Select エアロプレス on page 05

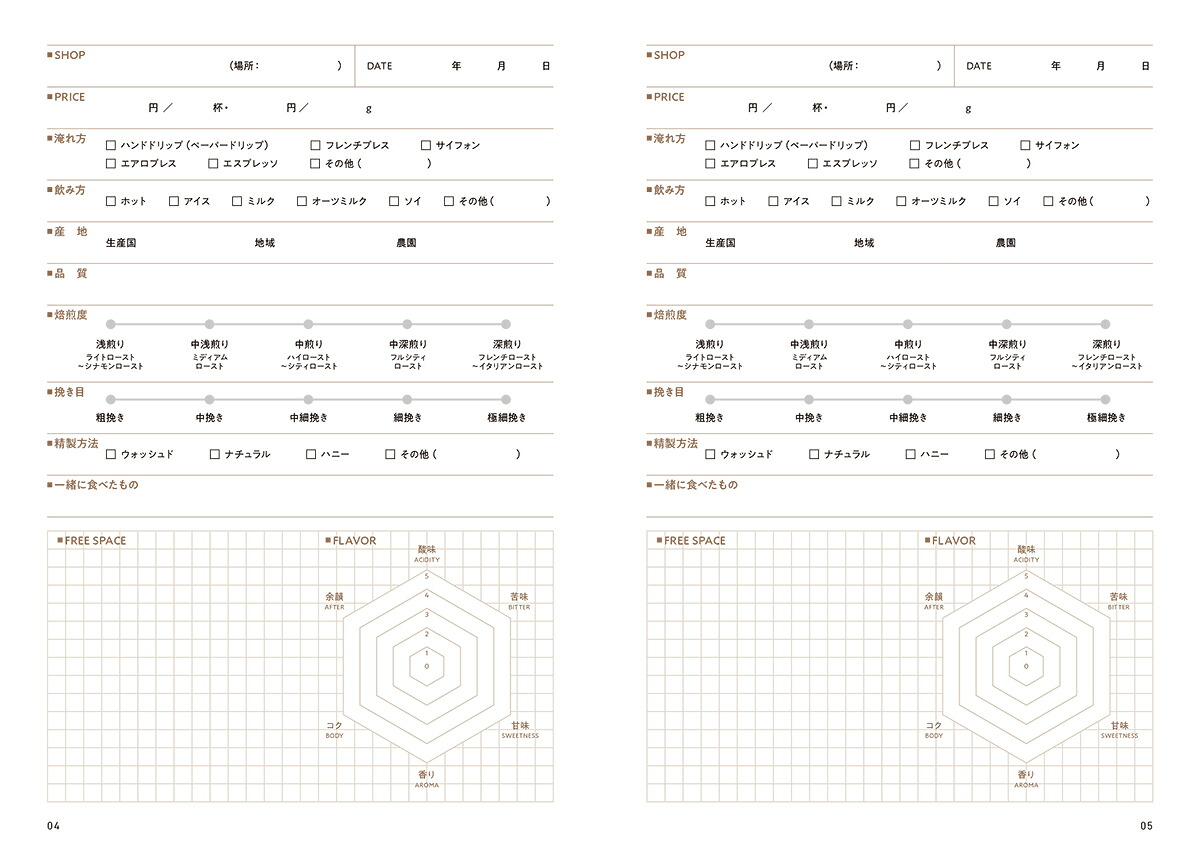click(710, 163)
